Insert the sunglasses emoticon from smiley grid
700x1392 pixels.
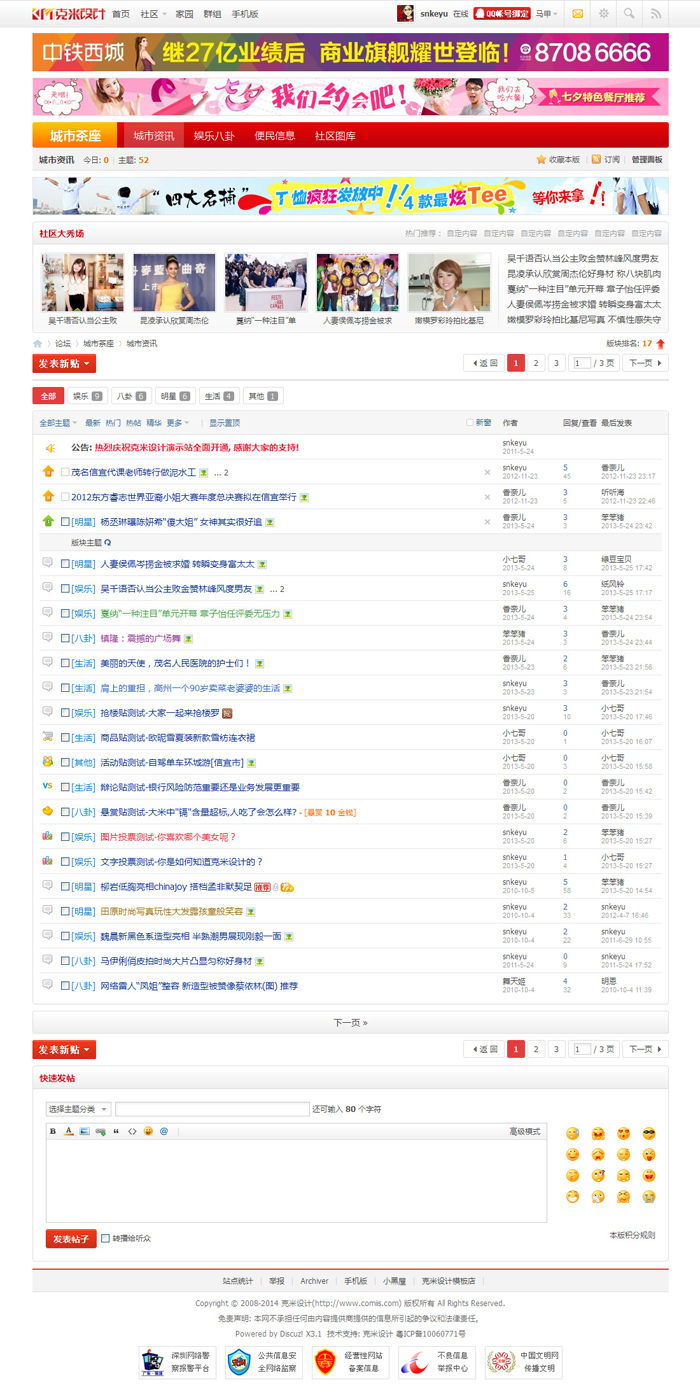(x=649, y=1133)
